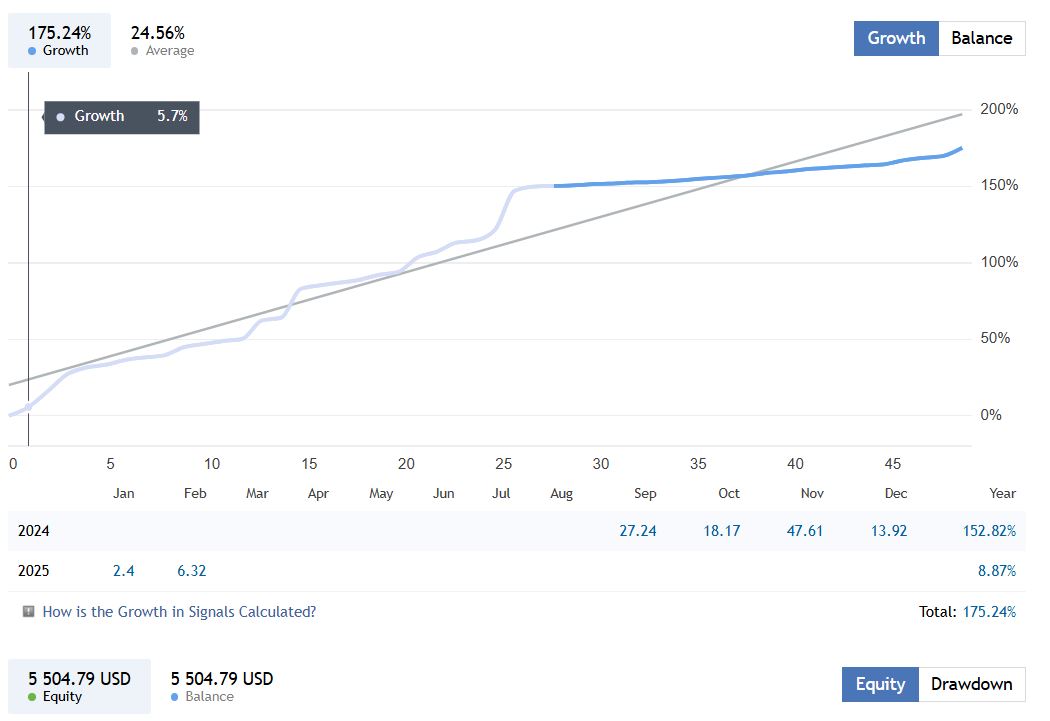Toggle the 5 504.79 USD Equity legend

coord(79,686)
